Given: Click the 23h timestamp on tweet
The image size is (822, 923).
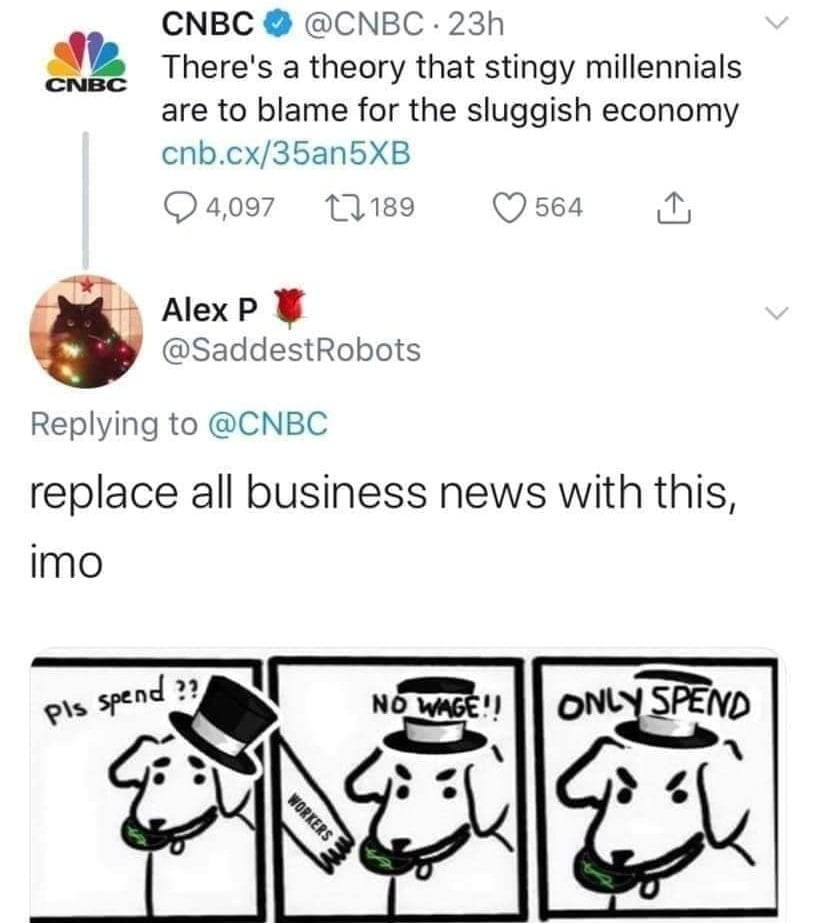Looking at the screenshot, I should [x=476, y=24].
